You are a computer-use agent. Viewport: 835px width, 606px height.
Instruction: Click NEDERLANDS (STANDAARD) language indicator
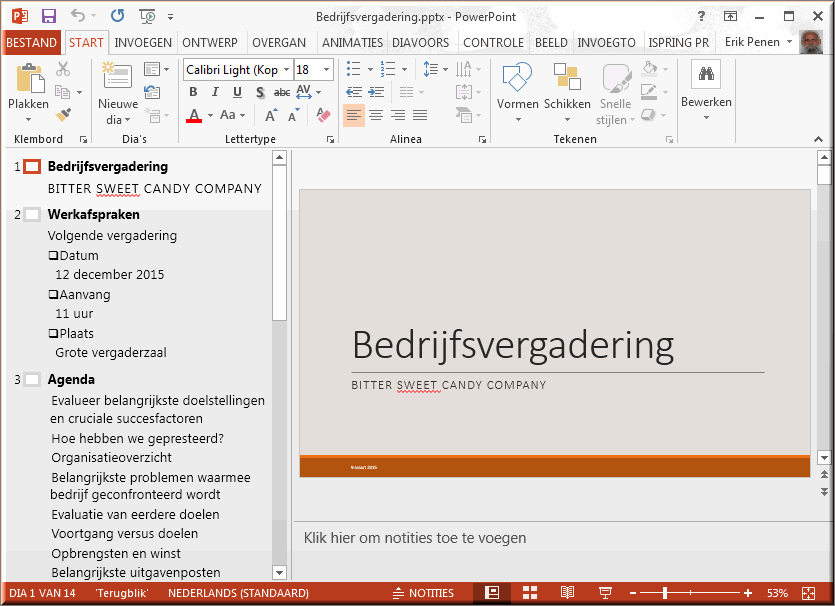tap(238, 593)
